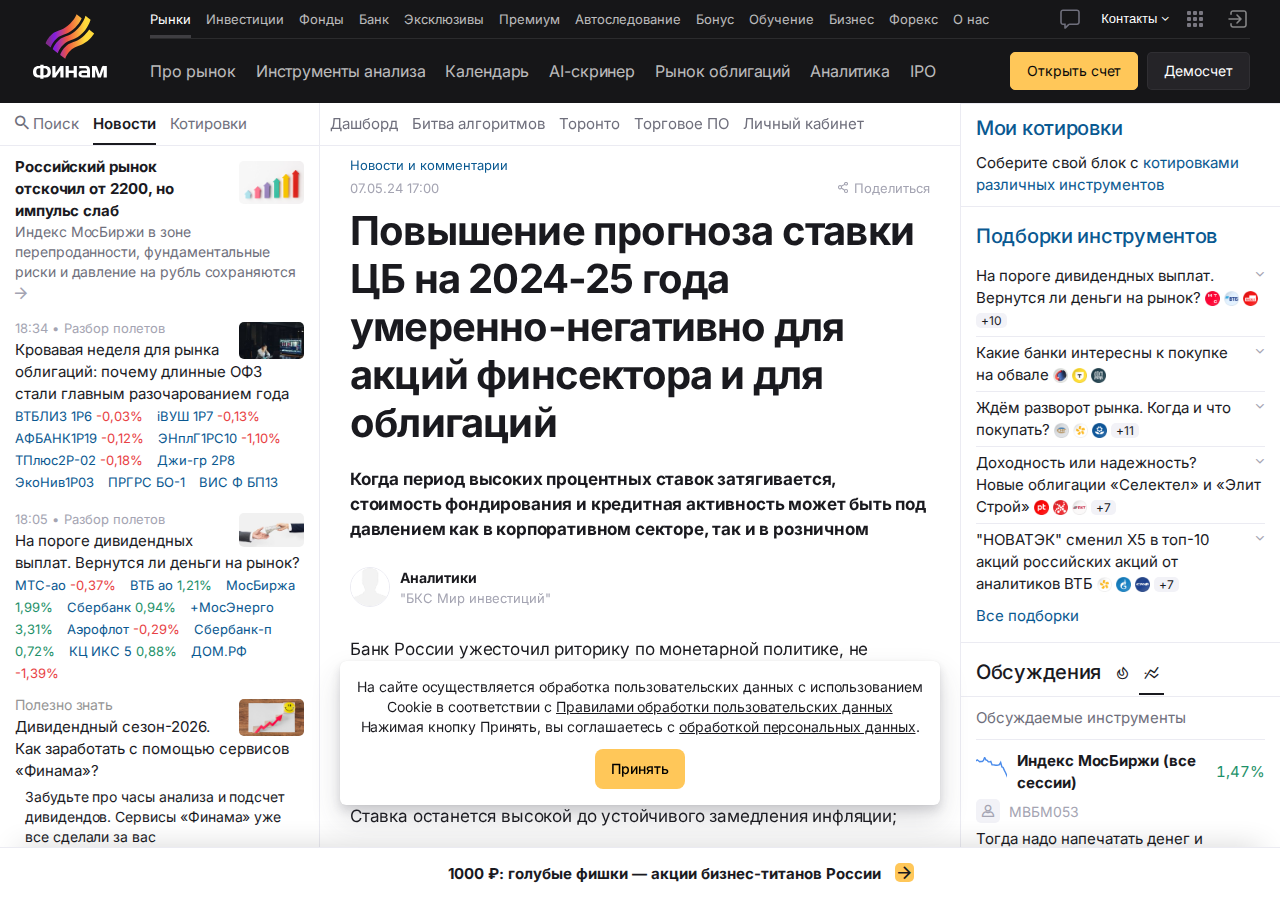Click the МТС-ао ticker
1280x900 pixels.
point(40,585)
